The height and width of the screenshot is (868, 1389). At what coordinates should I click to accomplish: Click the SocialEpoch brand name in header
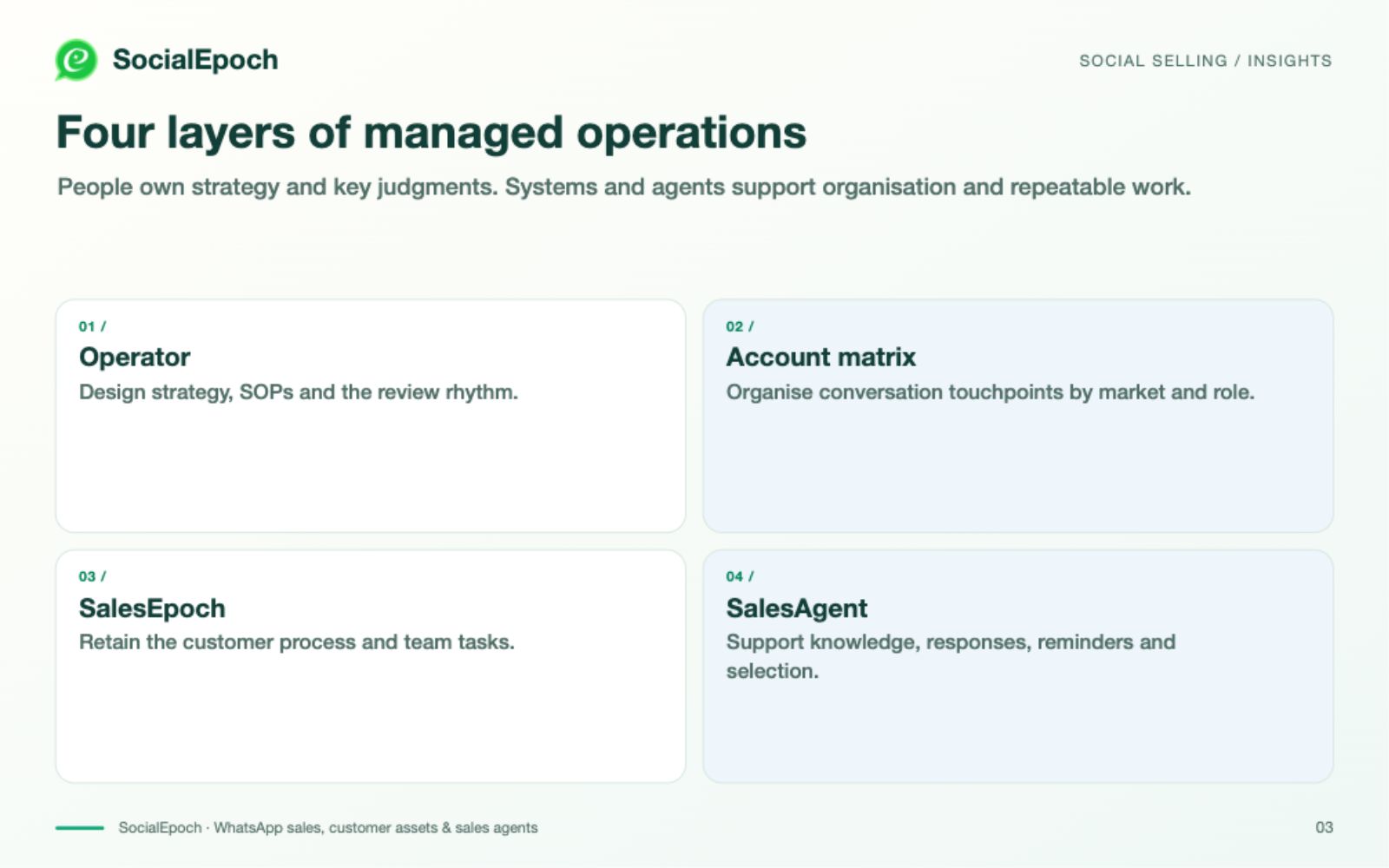tap(195, 60)
